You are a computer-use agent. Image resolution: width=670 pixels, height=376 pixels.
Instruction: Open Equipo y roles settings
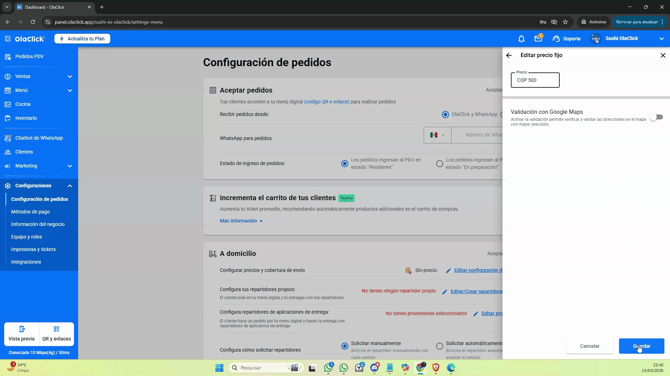[26, 237]
